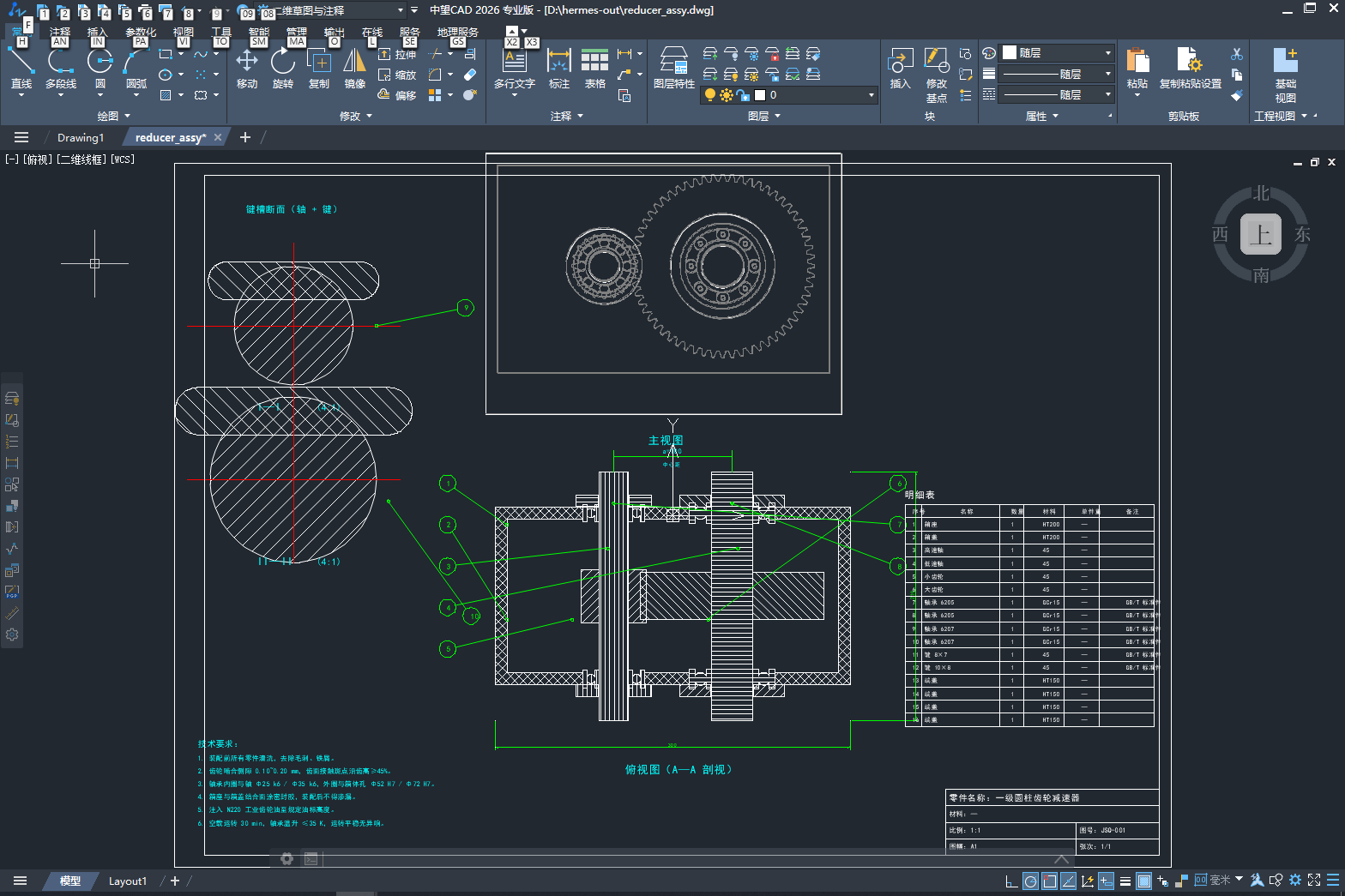Click the layer color white swatch
Screen dimensions: 1345x896
coord(760,95)
